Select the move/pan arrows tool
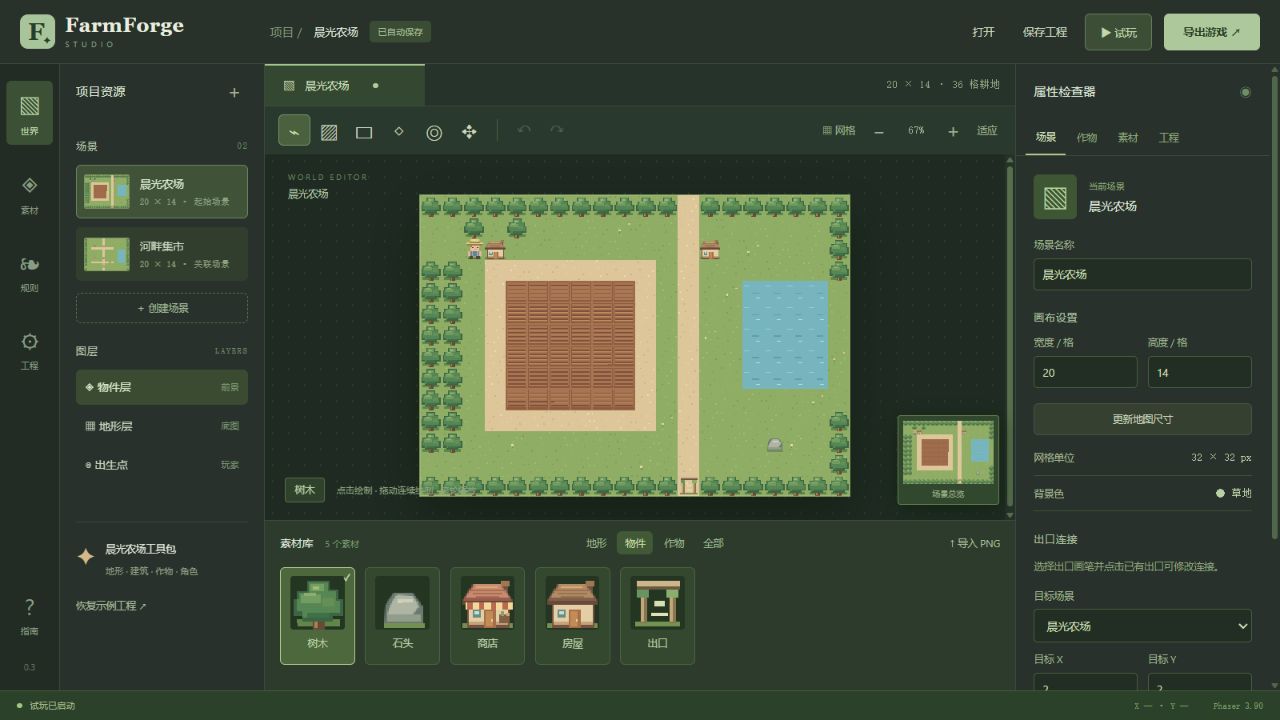1280x720 pixels. (x=469, y=131)
